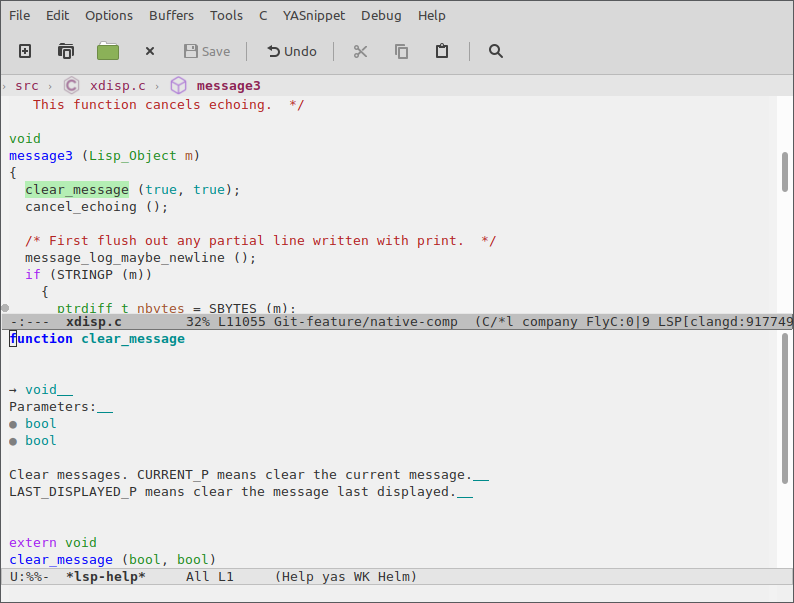Click the upper pane vertical scrollbar
The image size is (794, 603).
(x=785, y=172)
